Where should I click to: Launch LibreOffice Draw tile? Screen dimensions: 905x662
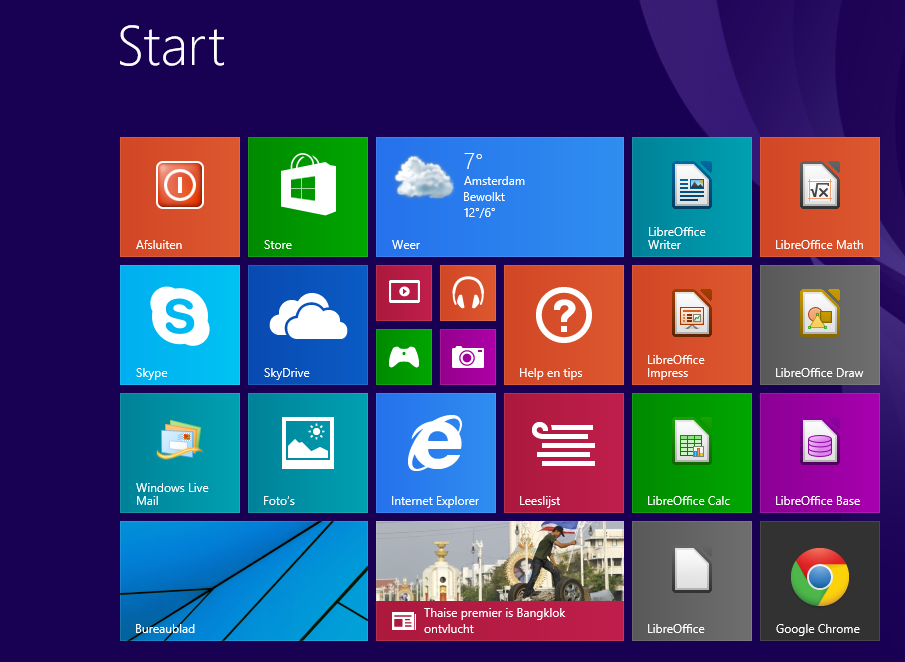tap(820, 325)
